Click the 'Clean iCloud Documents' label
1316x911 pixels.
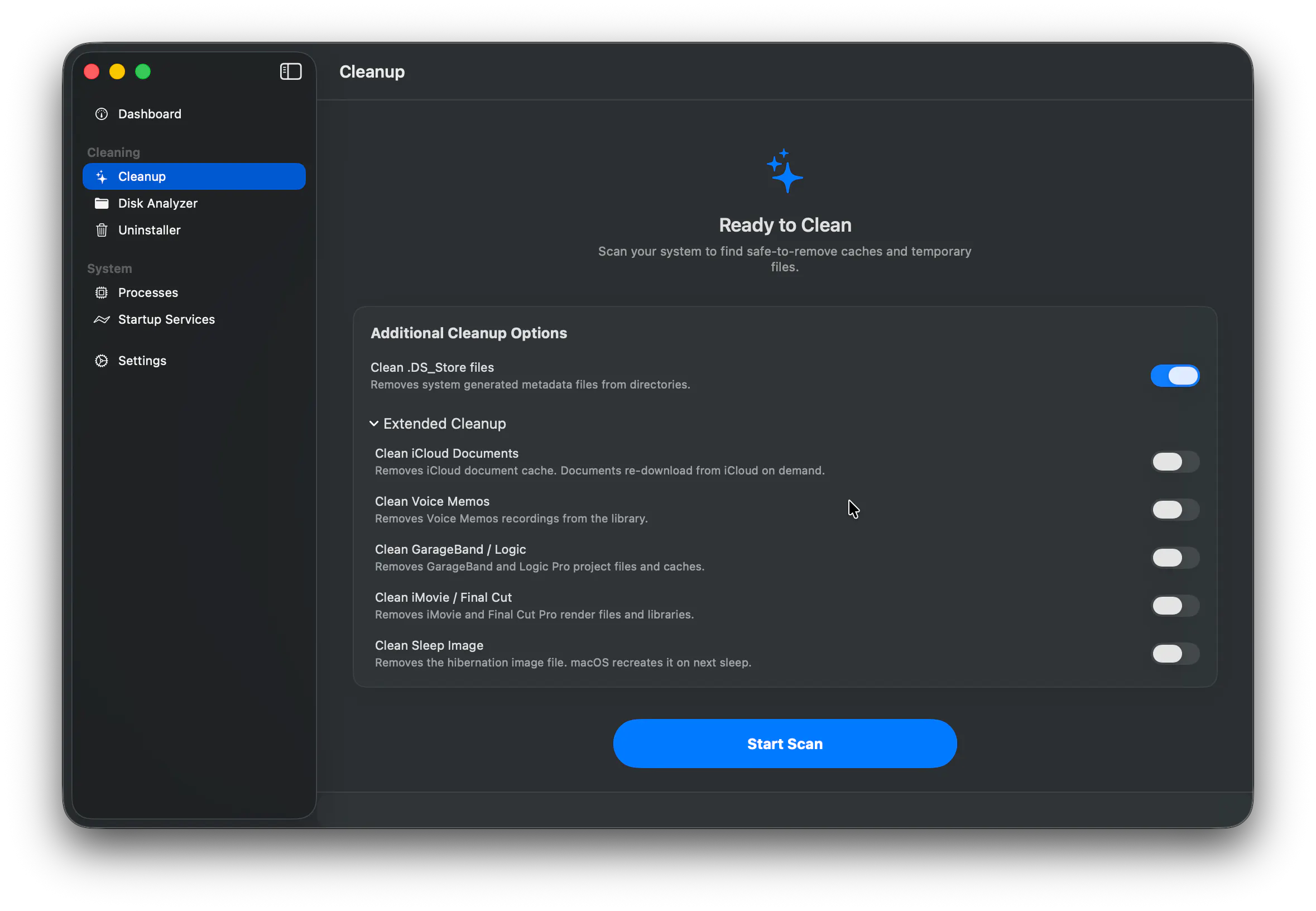tap(446, 453)
